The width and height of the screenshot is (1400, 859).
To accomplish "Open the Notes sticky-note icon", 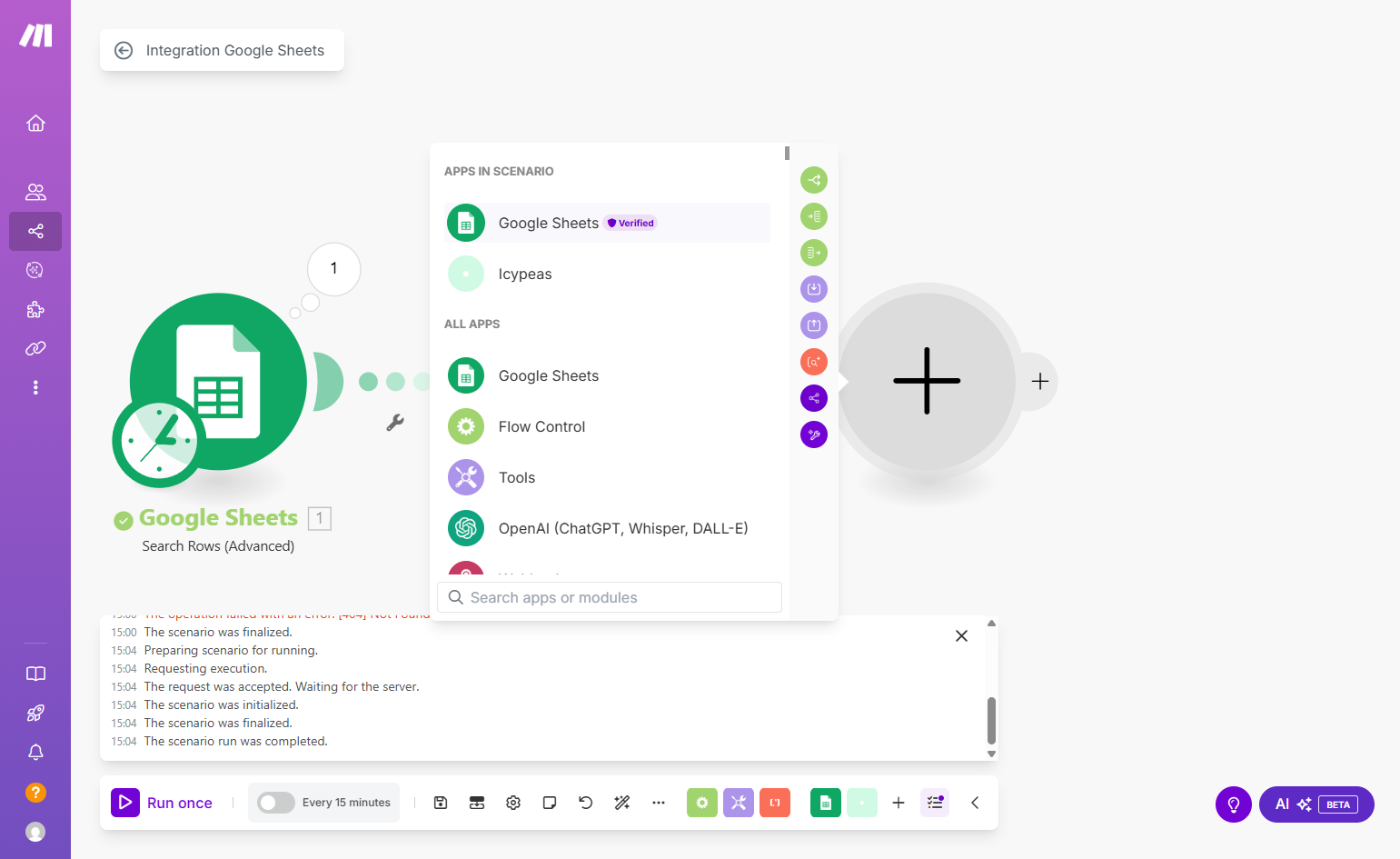I will click(550, 803).
